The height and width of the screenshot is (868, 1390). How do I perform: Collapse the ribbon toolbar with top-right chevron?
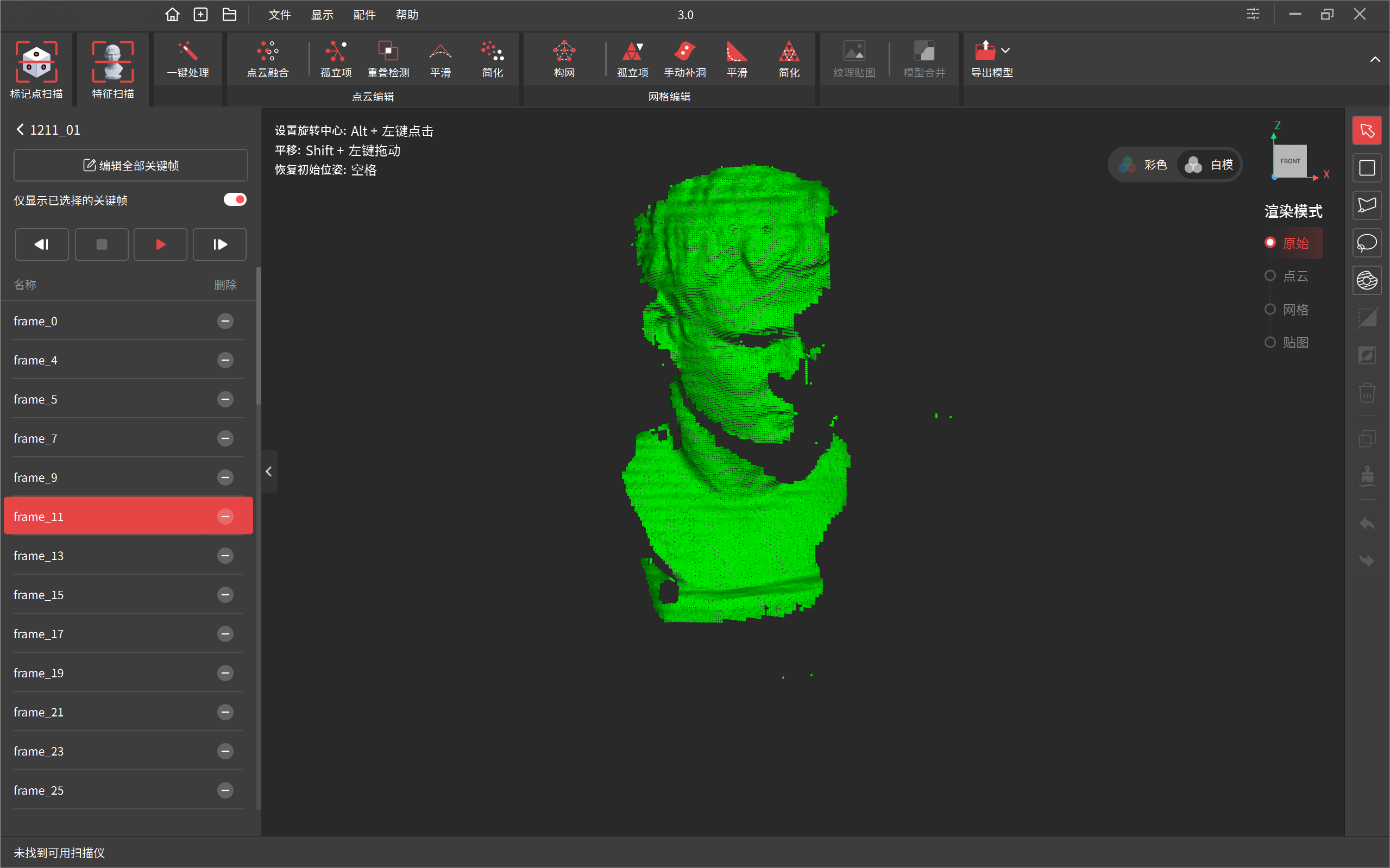[1375, 60]
